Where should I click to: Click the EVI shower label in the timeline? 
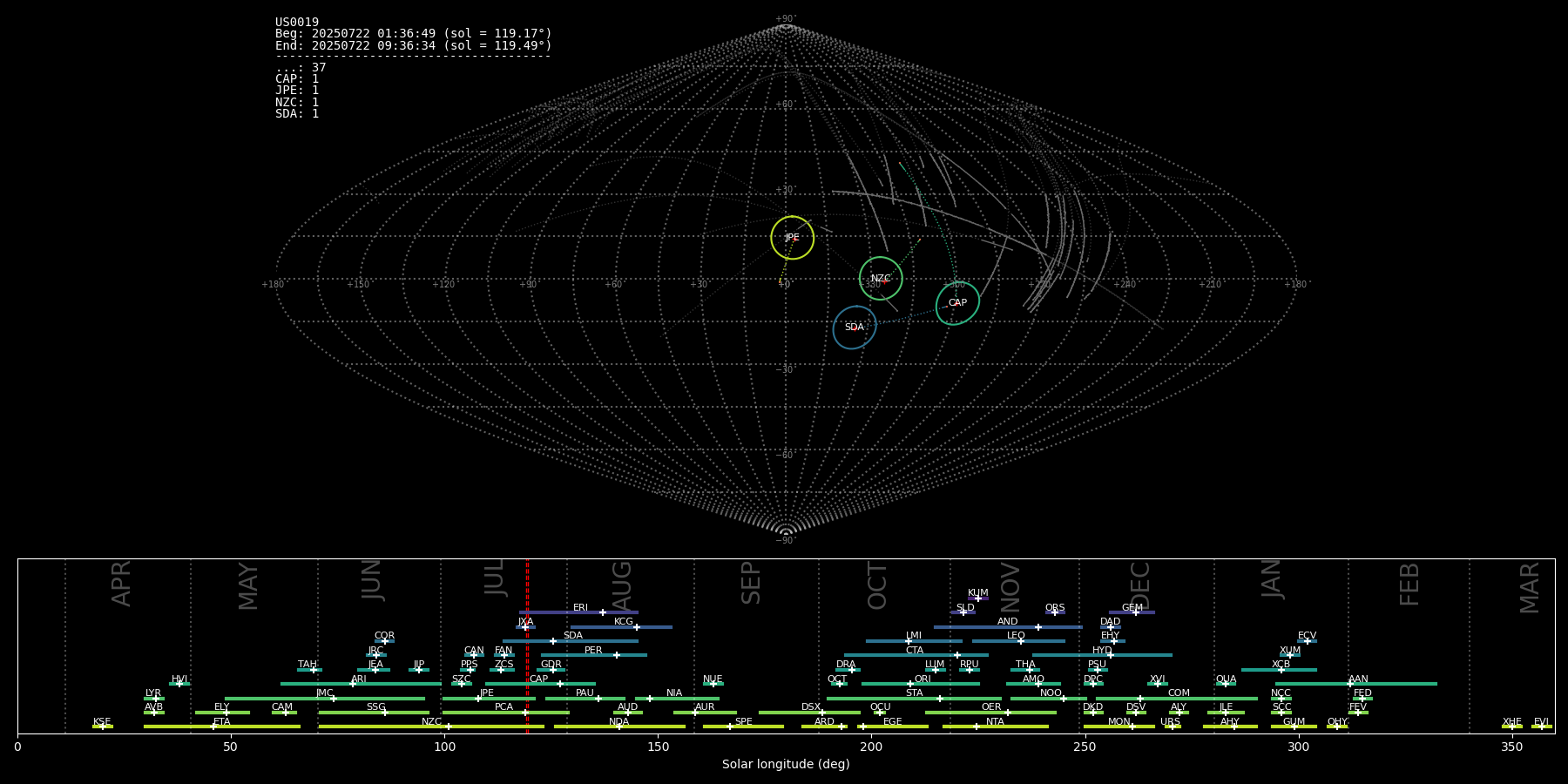[1541, 722]
